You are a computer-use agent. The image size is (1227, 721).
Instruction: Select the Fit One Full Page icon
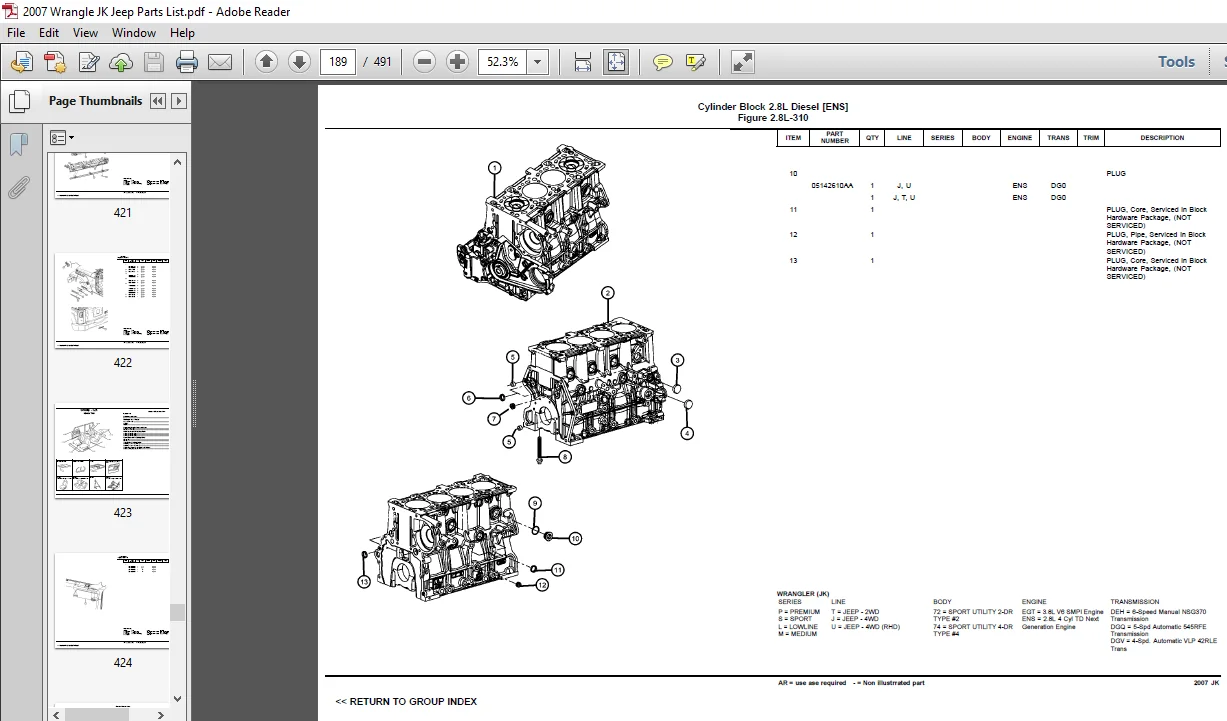click(x=615, y=62)
